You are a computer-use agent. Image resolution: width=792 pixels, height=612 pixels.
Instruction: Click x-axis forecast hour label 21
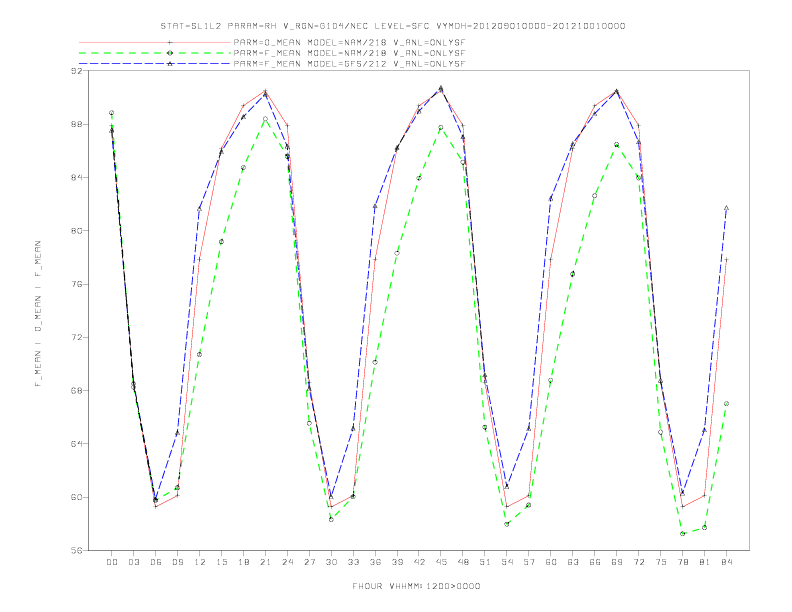pyautogui.click(x=266, y=562)
